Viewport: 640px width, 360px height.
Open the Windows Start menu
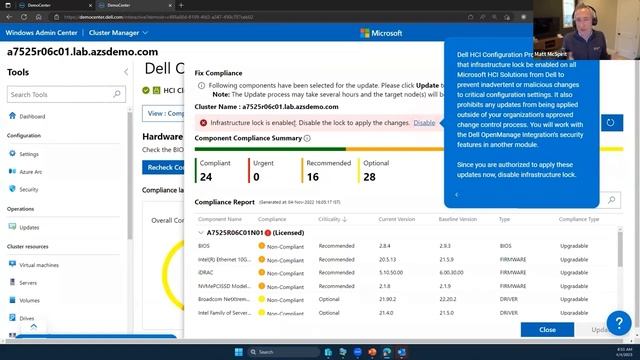(239, 352)
